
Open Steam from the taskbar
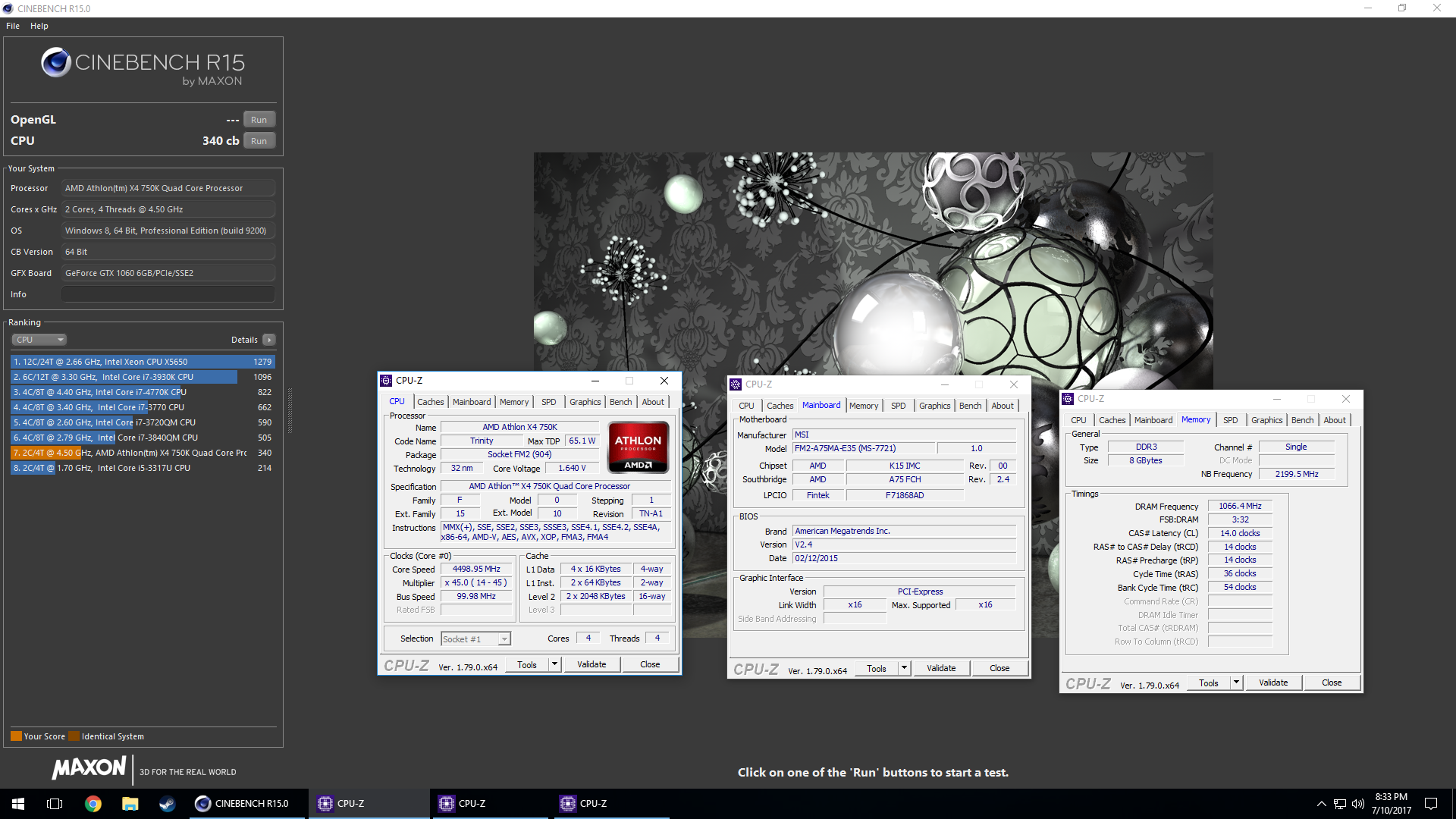click(x=167, y=804)
